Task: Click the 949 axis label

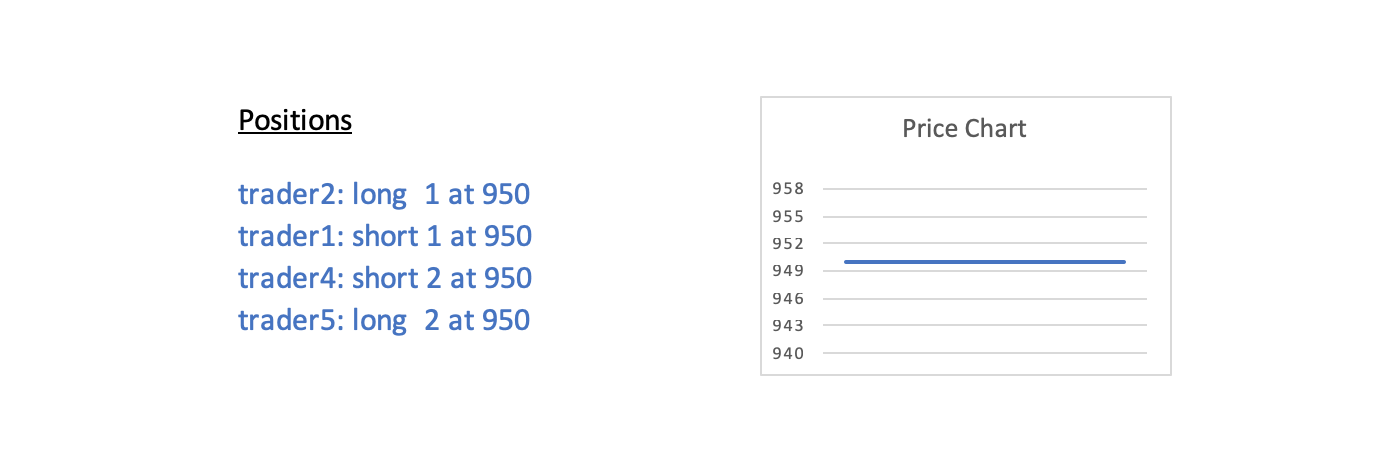Action: point(788,271)
